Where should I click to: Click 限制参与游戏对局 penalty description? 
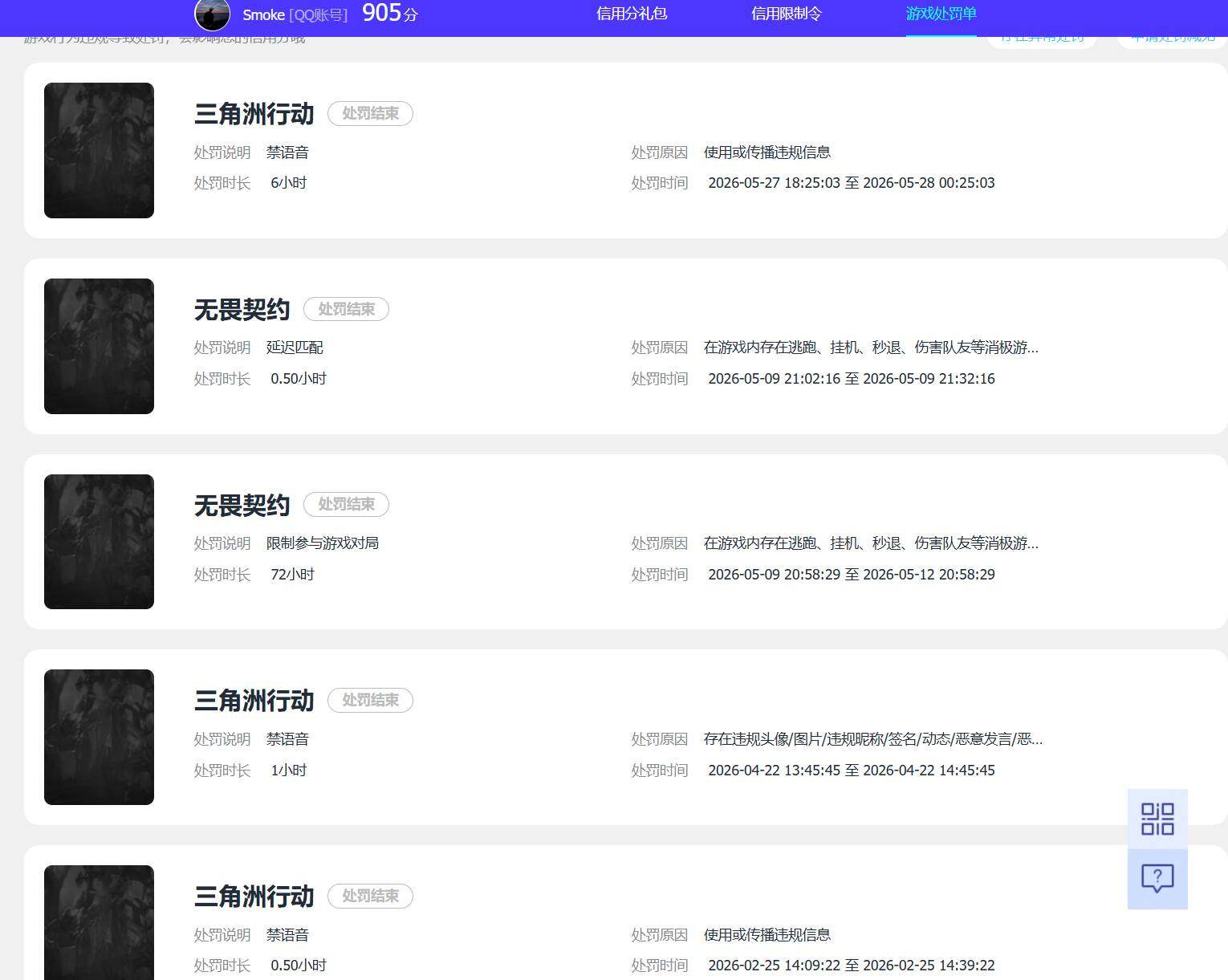[x=323, y=543]
